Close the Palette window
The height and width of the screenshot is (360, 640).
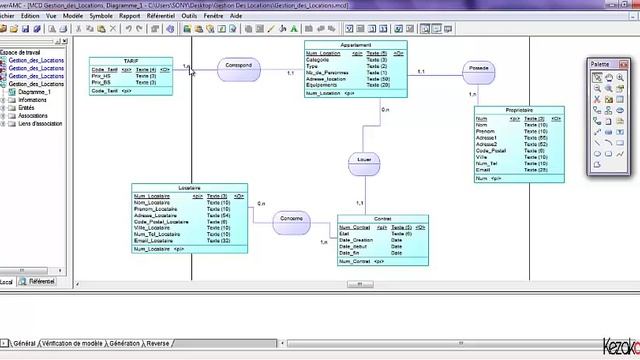pyautogui.click(x=623, y=64)
